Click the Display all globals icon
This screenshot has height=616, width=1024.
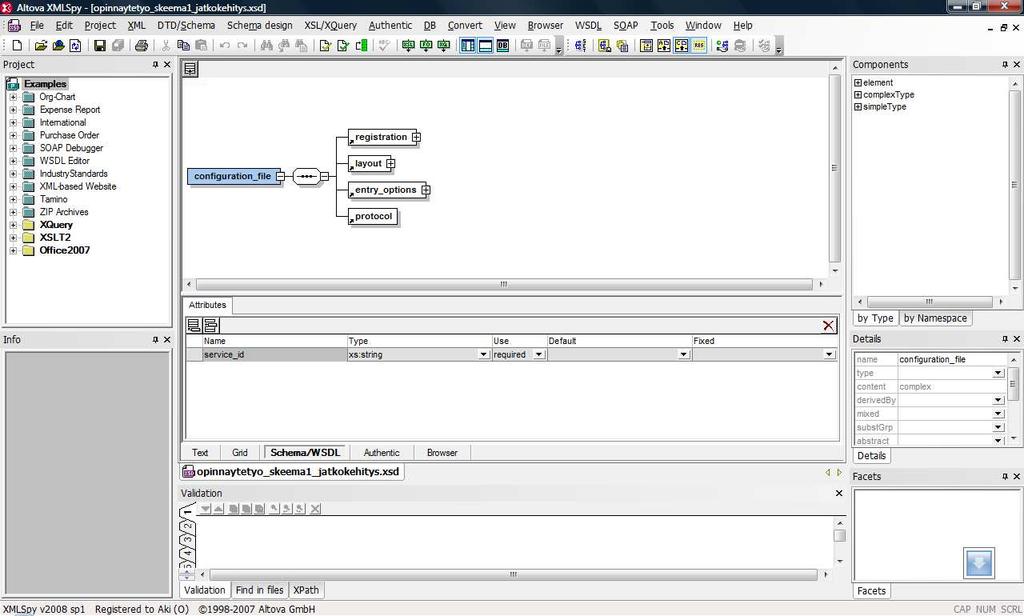pyautogui.click(x=605, y=46)
